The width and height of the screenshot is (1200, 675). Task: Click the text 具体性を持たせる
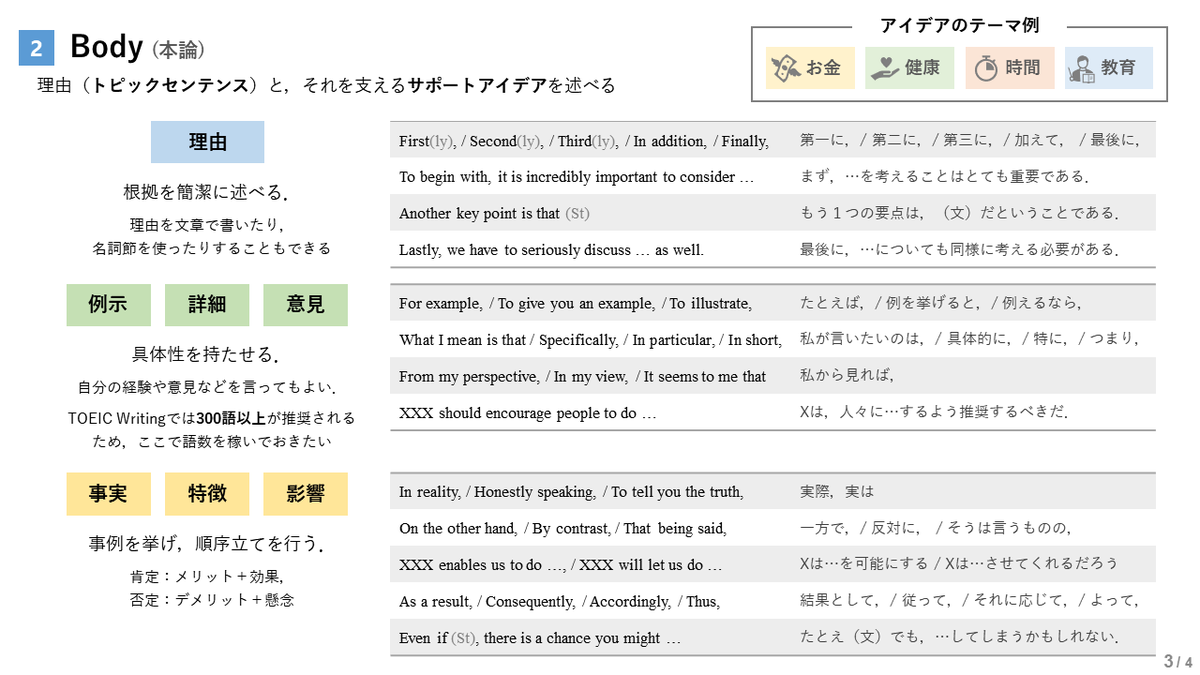tap(207, 355)
